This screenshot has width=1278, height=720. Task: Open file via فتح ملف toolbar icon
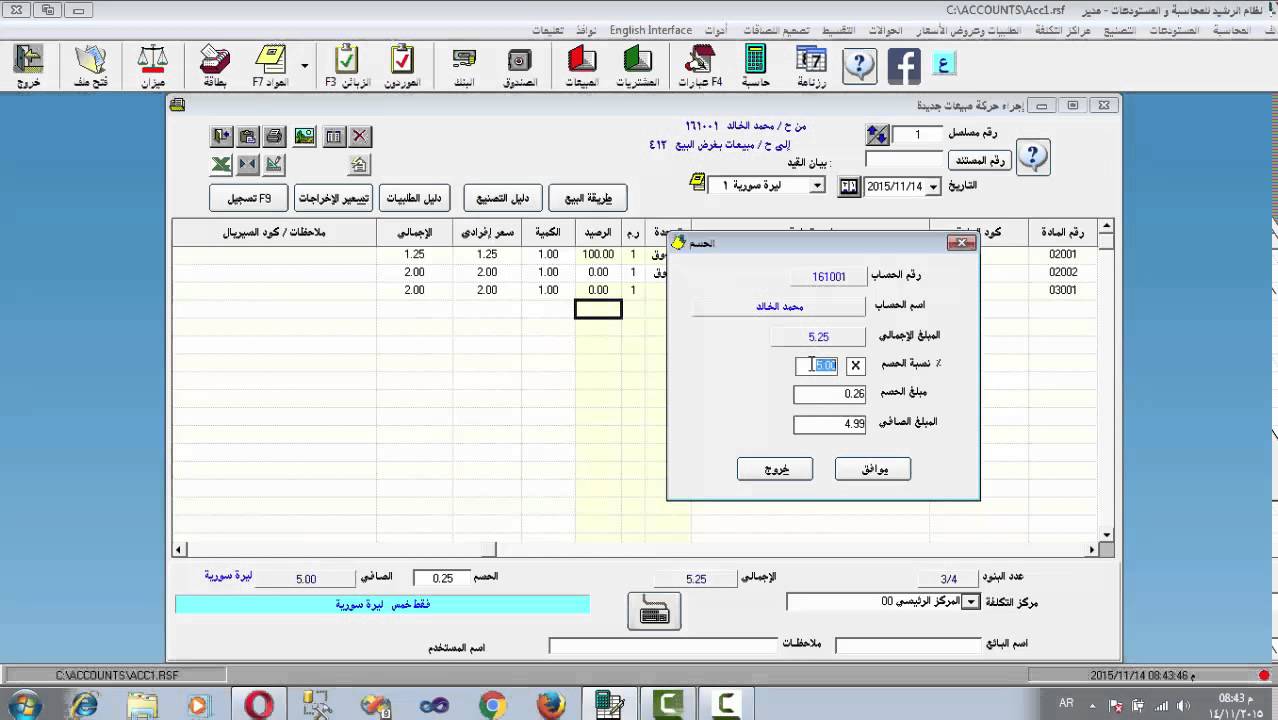tap(91, 66)
